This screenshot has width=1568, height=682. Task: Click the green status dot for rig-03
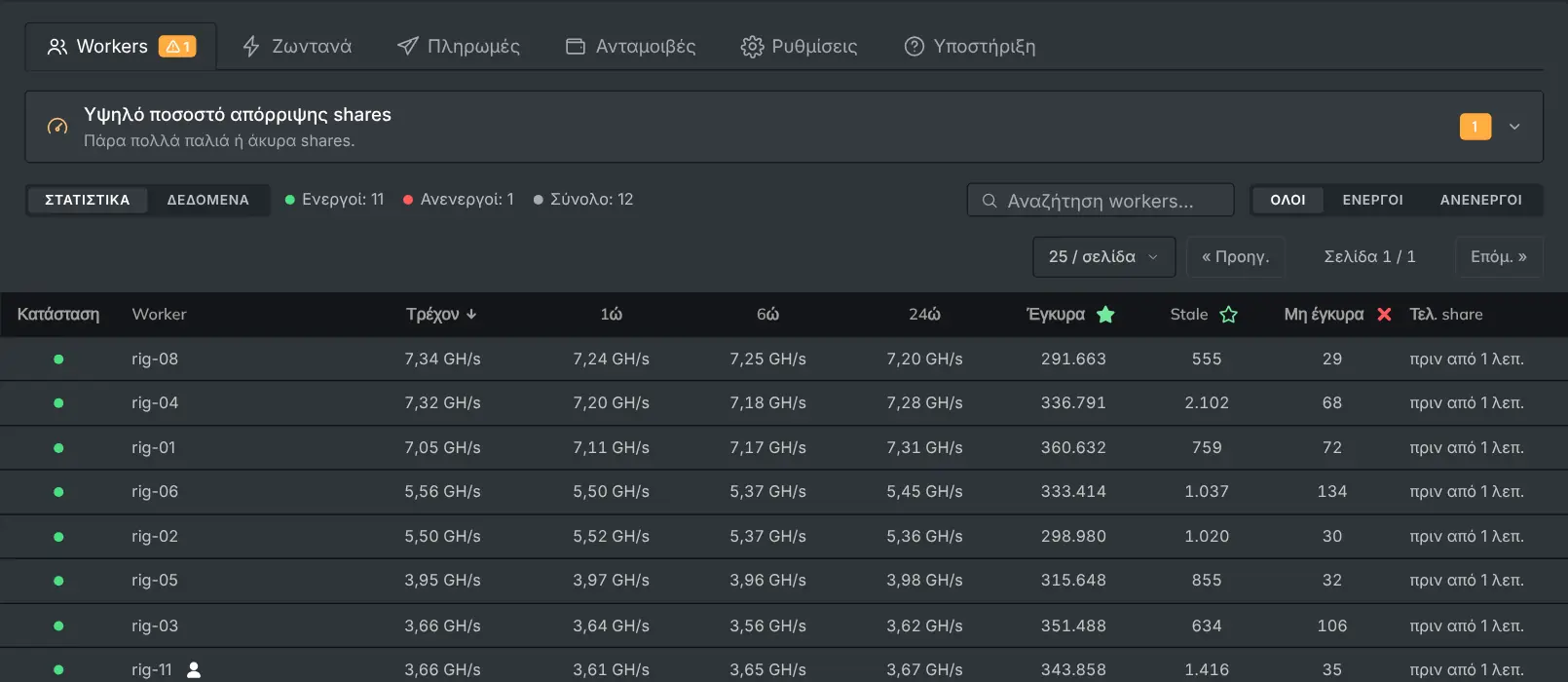tap(58, 625)
